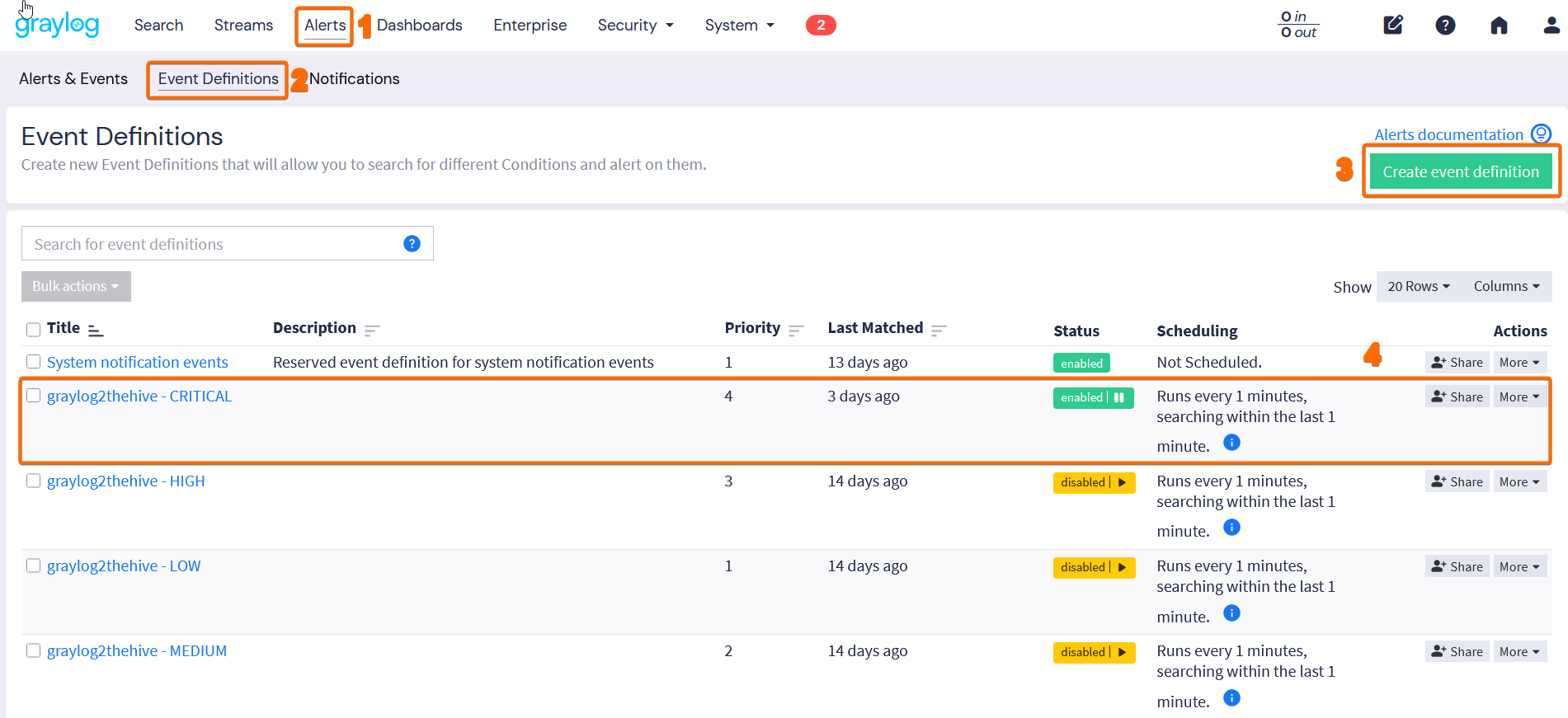Show scheduling info for LOW definition
The height and width of the screenshot is (718, 1568).
pyautogui.click(x=1231, y=613)
